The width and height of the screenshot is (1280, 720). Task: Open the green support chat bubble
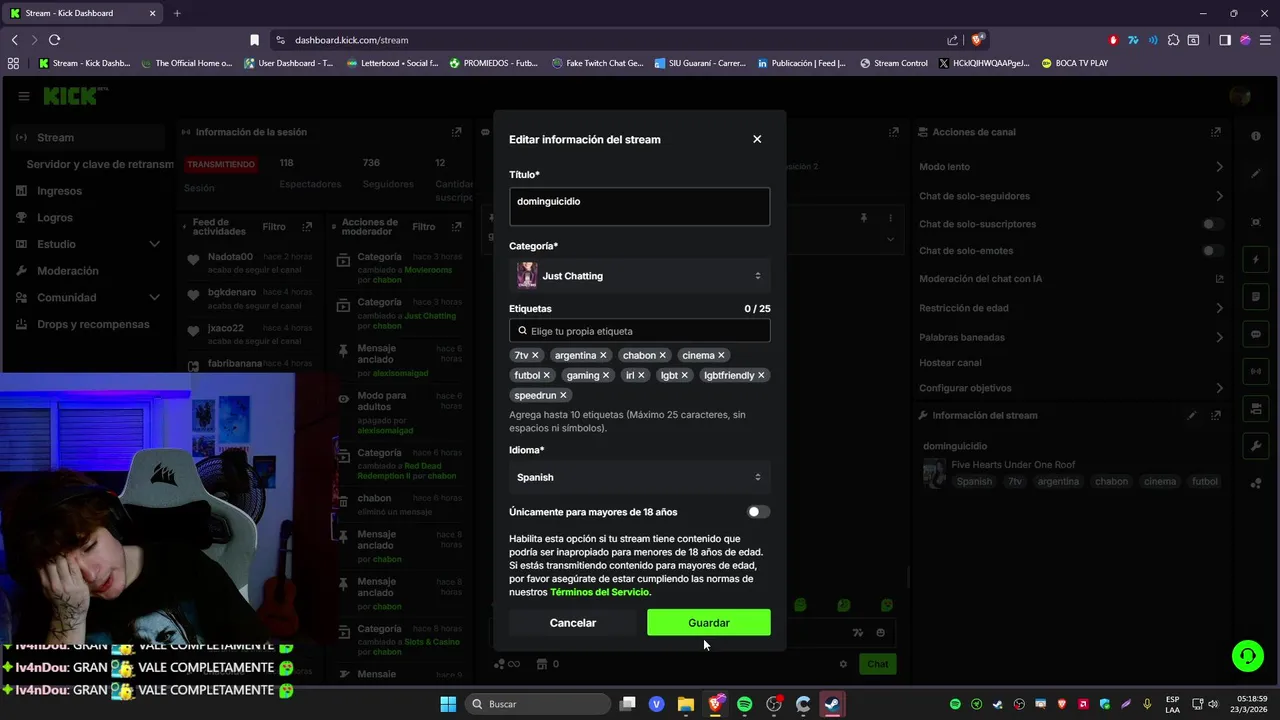(1248, 656)
